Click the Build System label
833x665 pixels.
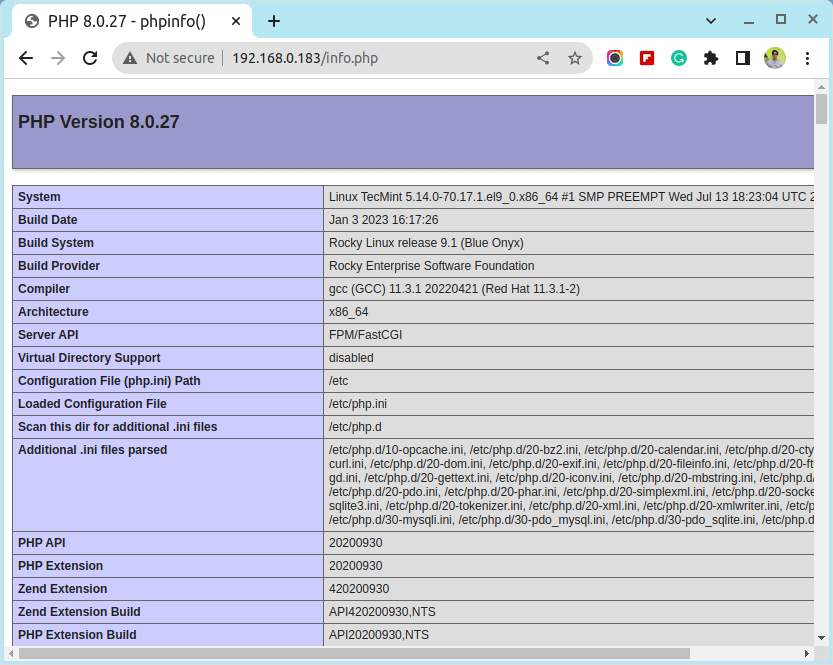(56, 243)
